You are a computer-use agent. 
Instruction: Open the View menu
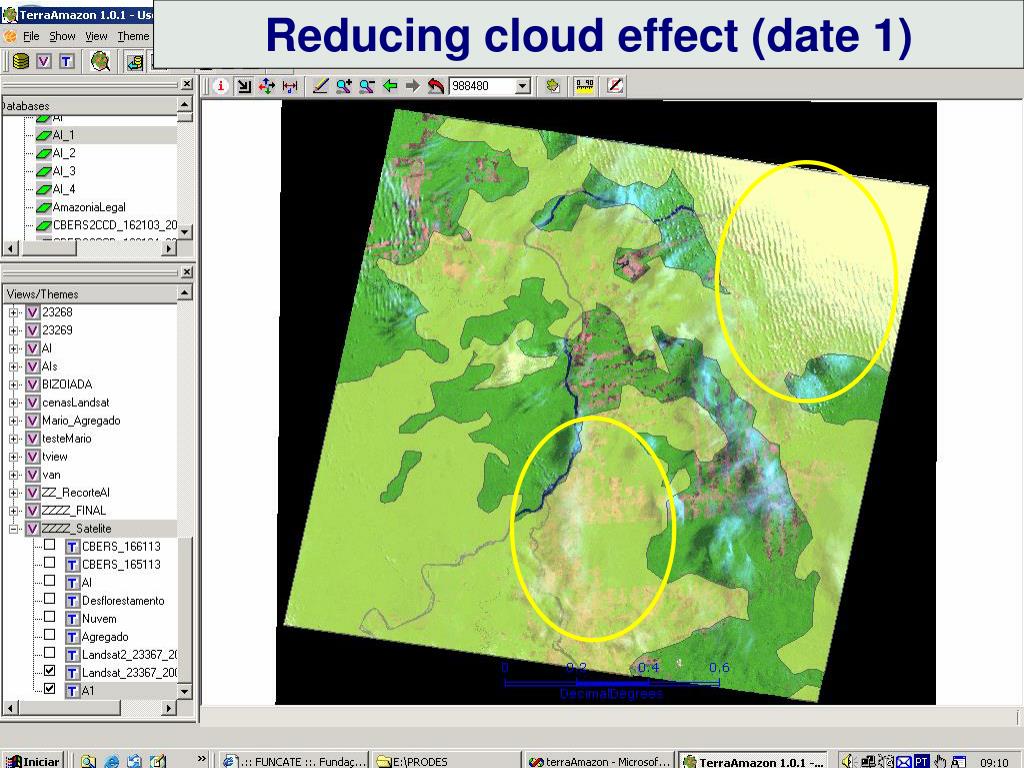96,36
